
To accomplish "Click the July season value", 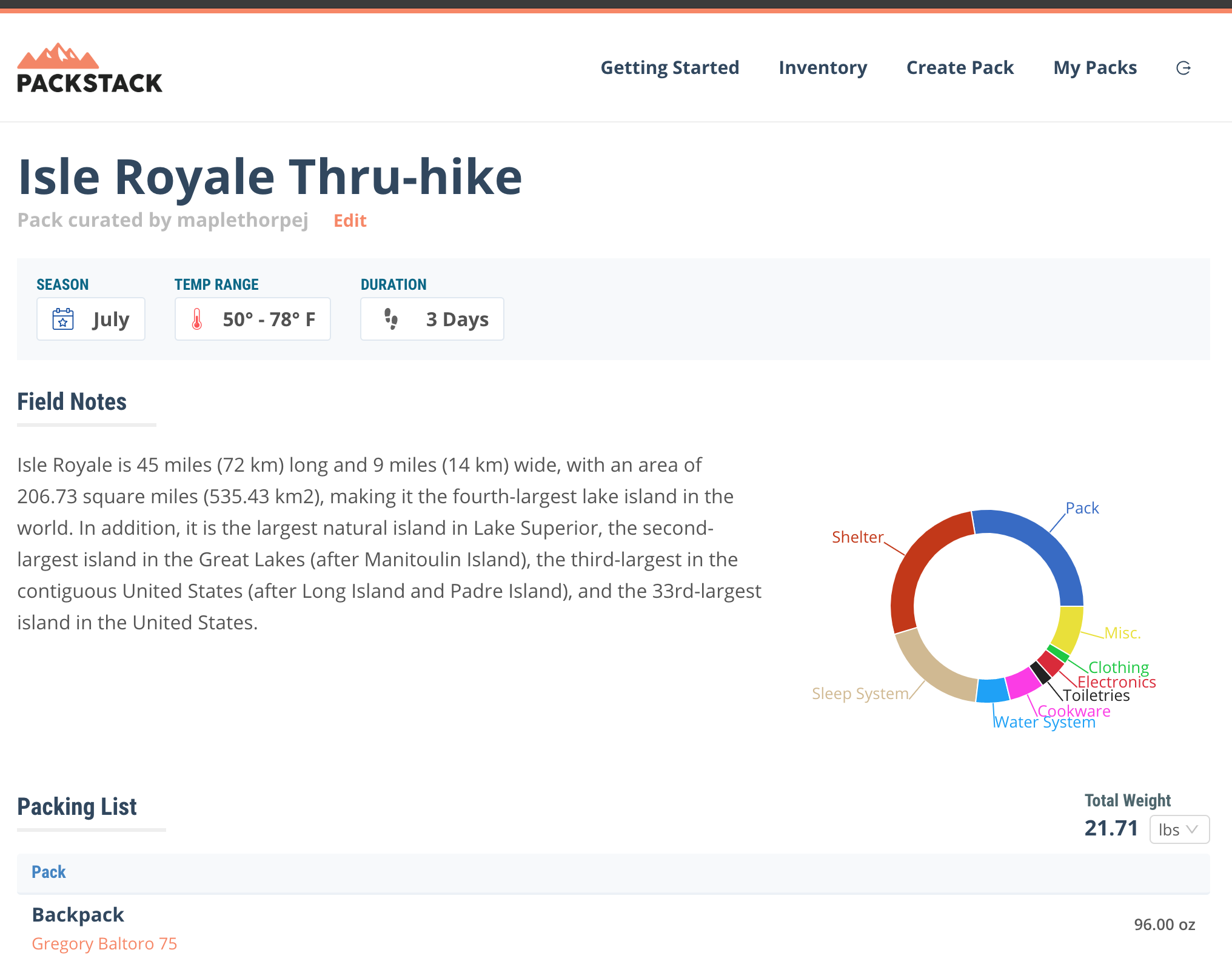I will click(111, 319).
